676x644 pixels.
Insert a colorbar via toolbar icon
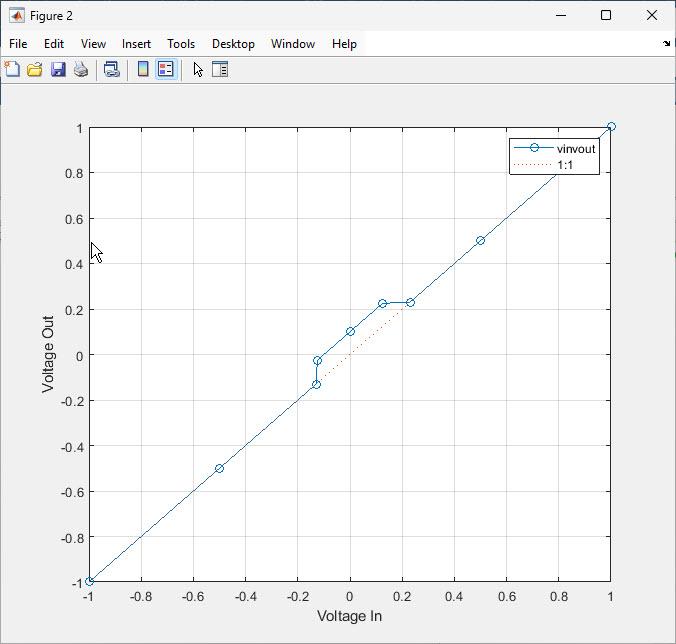(143, 69)
